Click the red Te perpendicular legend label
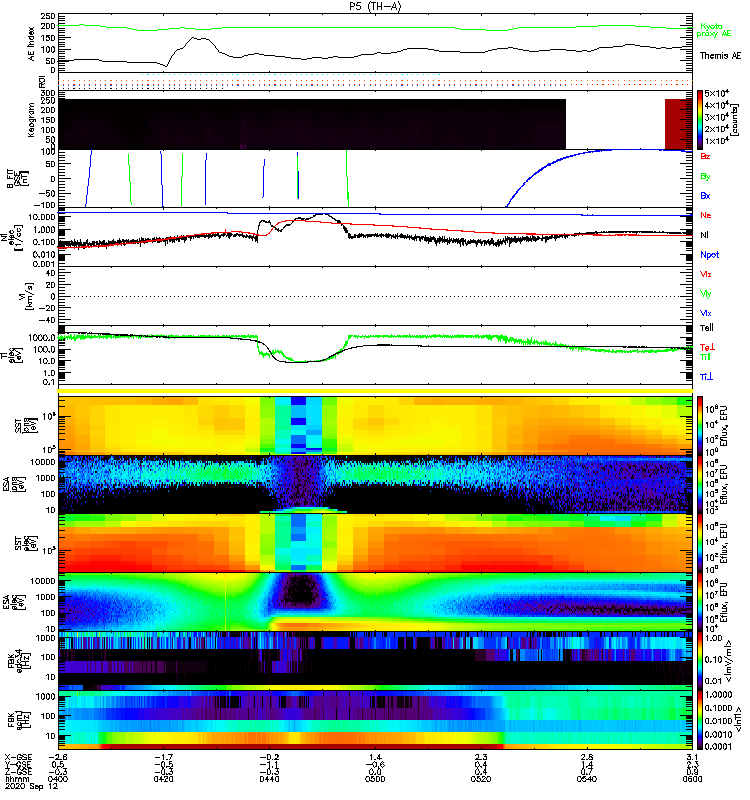The width and height of the screenshot is (750, 800). point(707,347)
